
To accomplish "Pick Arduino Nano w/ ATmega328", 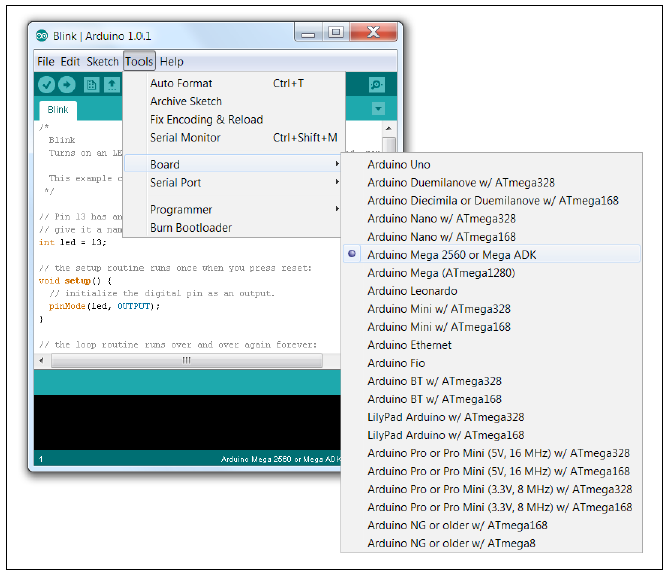I will pos(492,218).
